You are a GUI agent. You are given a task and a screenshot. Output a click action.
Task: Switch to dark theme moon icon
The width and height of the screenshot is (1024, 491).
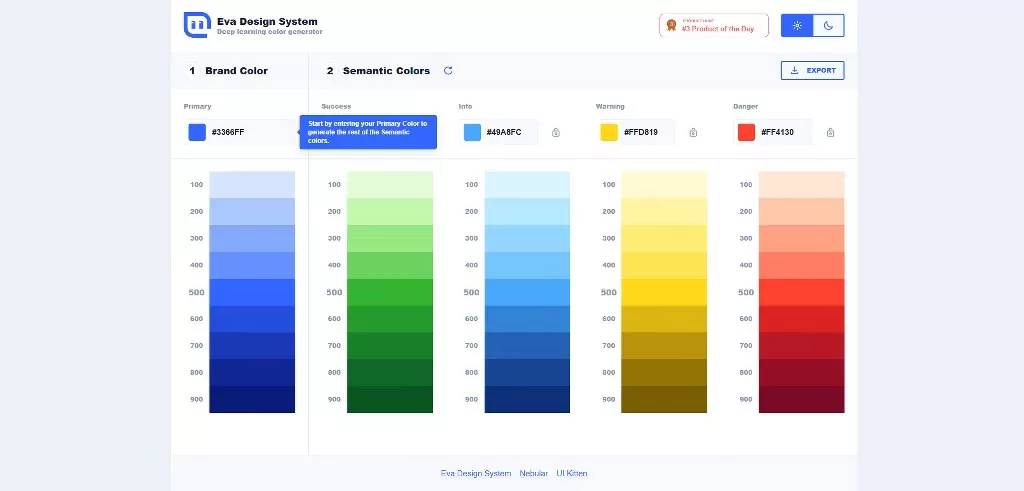[828, 25]
